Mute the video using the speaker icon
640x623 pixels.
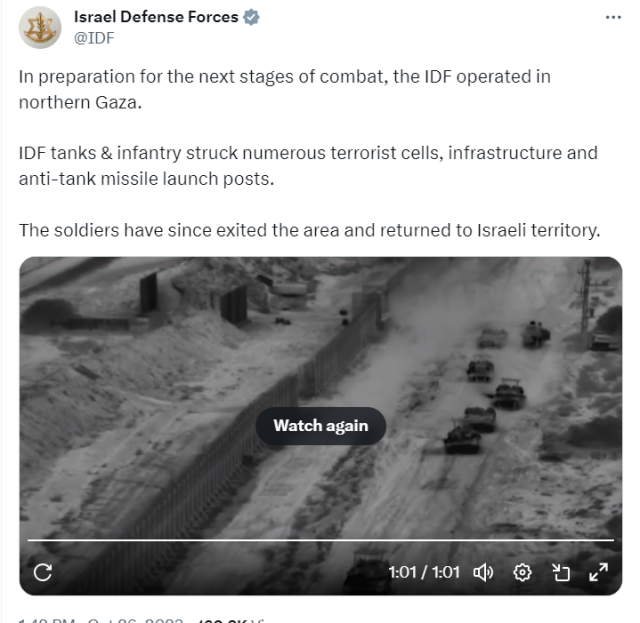(x=483, y=572)
